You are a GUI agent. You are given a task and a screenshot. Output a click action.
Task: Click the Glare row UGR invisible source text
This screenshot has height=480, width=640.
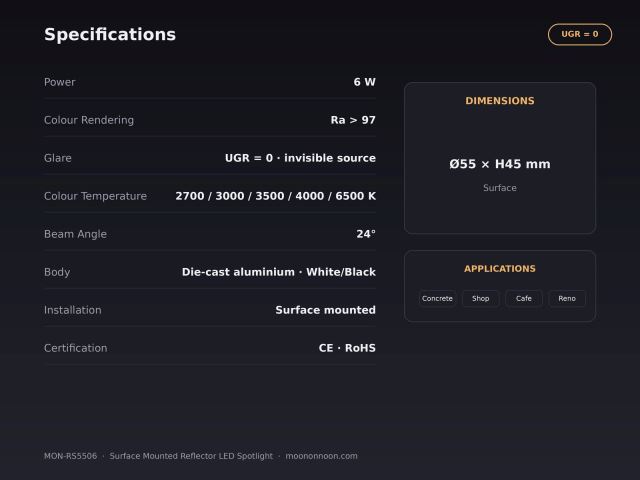tap(300, 158)
